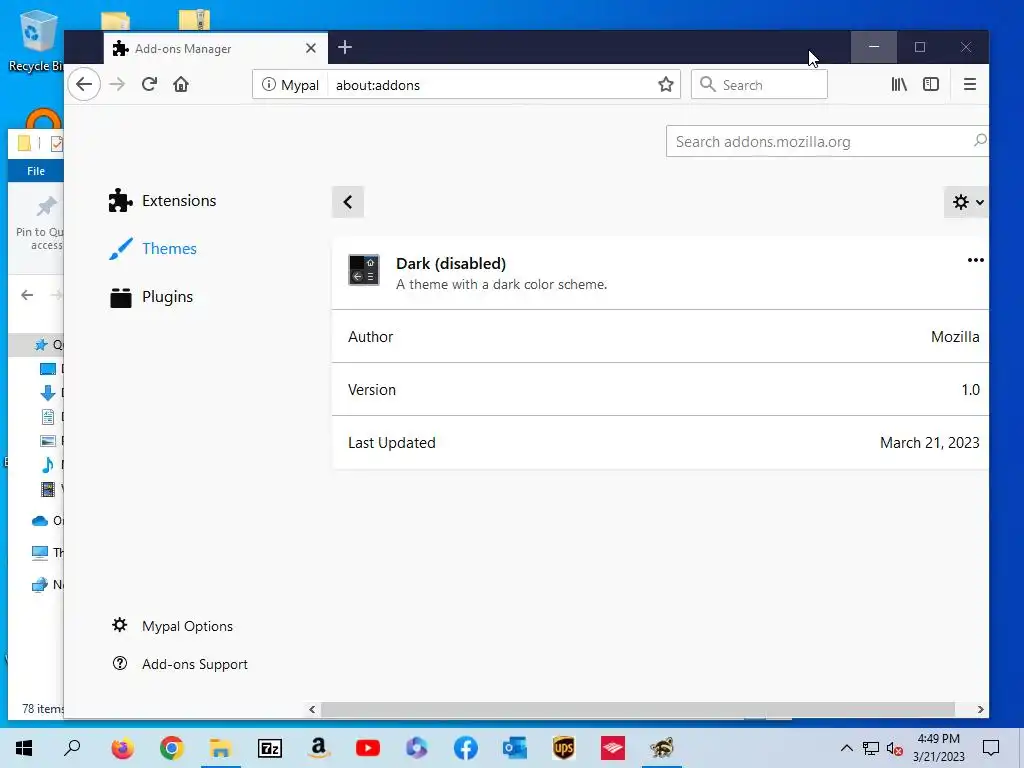Click the Add-ons Support question icon
Image resolution: width=1024 pixels, height=768 pixels.
pyautogui.click(x=120, y=664)
